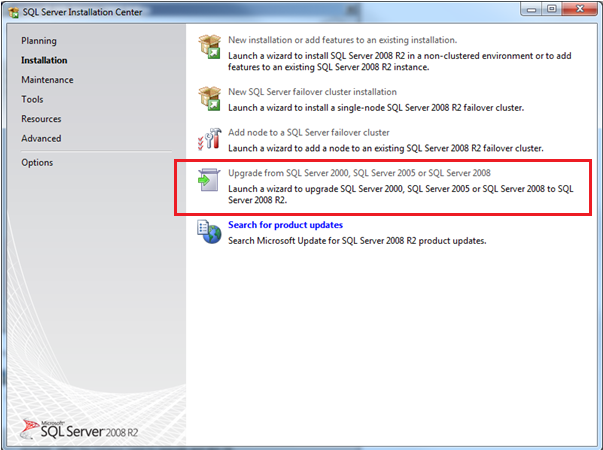603x450 pixels.
Task: Click the new installation box icon
Action: point(210,47)
